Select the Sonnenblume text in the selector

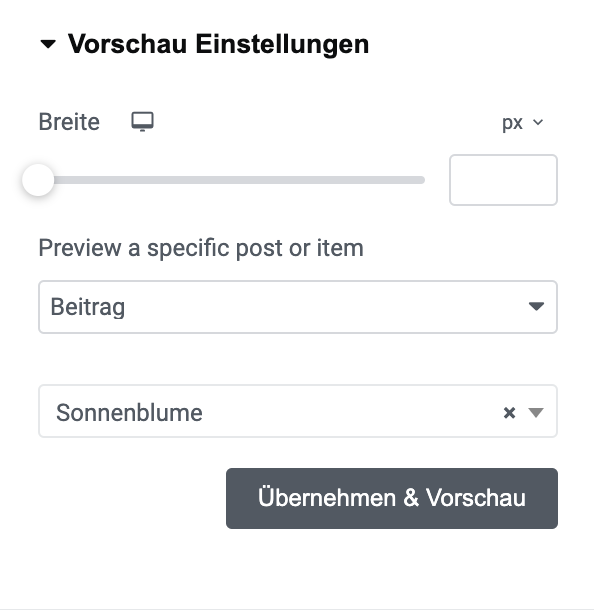pyautogui.click(x=129, y=412)
